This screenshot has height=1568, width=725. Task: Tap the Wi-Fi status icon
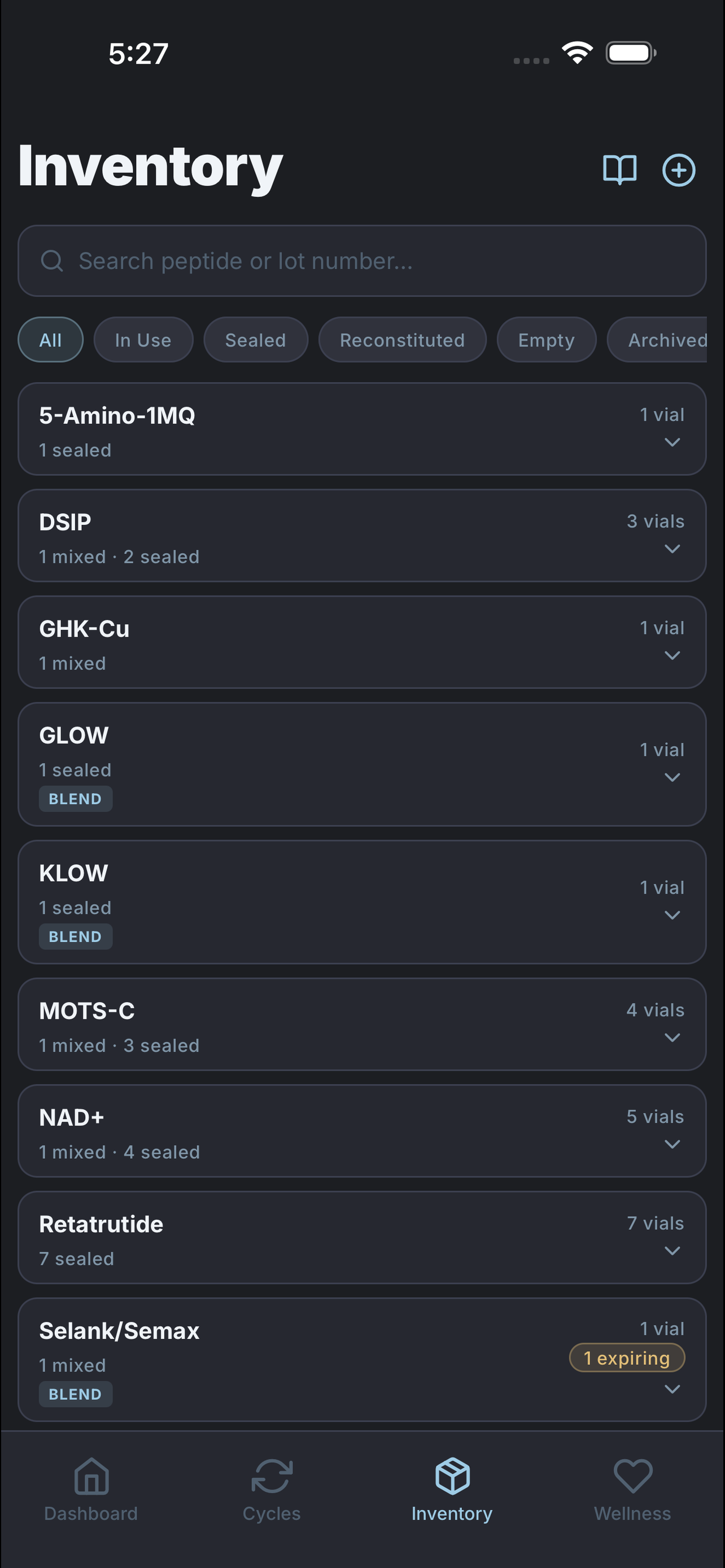pyautogui.click(x=577, y=53)
